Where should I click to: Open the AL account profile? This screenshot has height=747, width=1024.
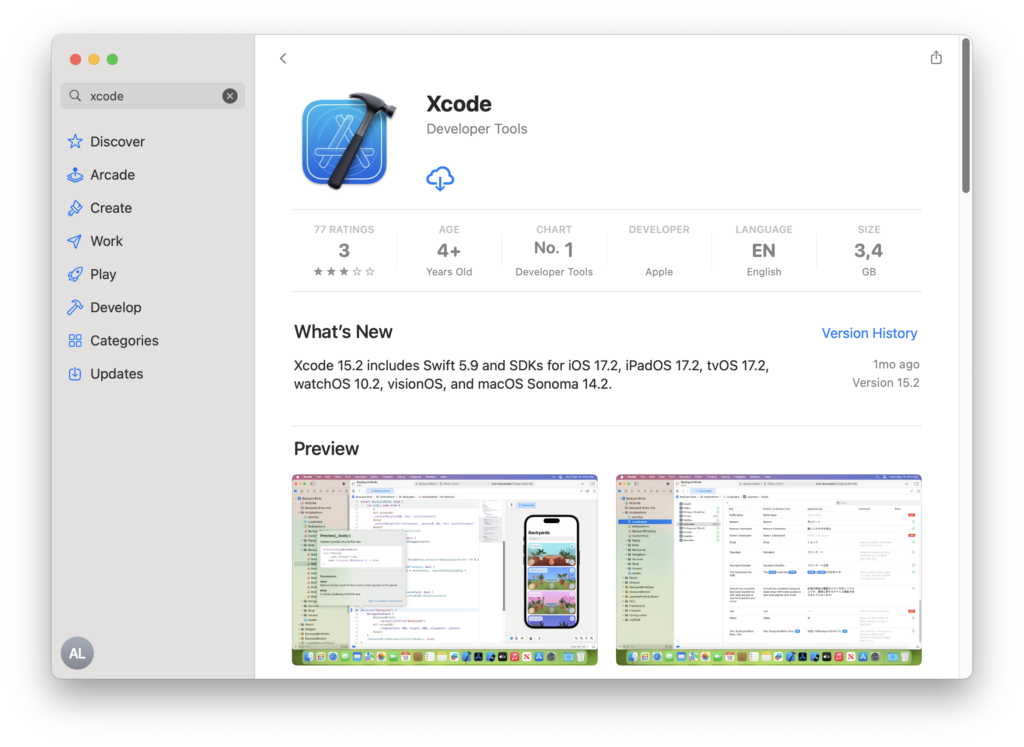tap(77, 653)
